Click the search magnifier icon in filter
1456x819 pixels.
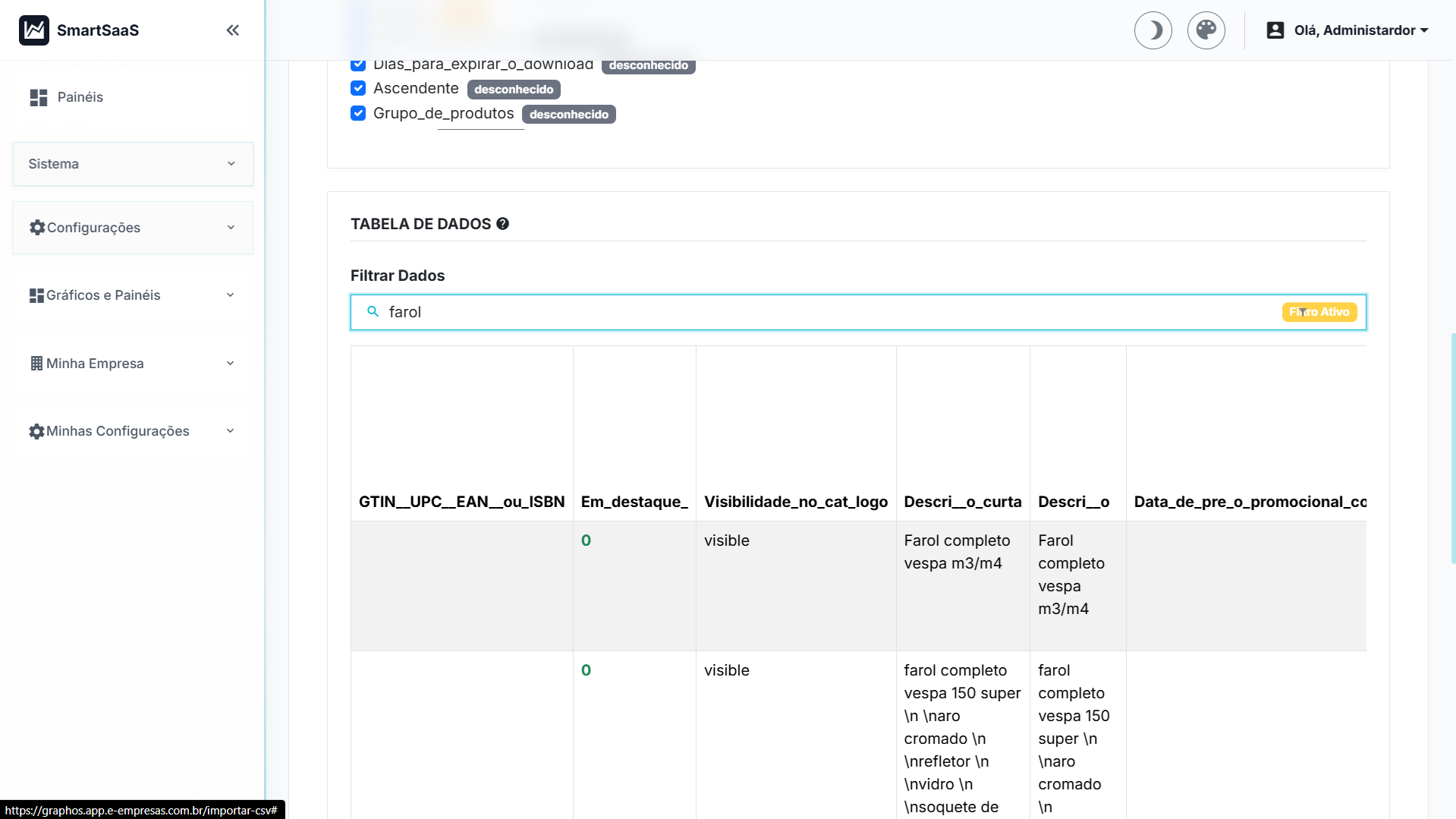point(373,312)
